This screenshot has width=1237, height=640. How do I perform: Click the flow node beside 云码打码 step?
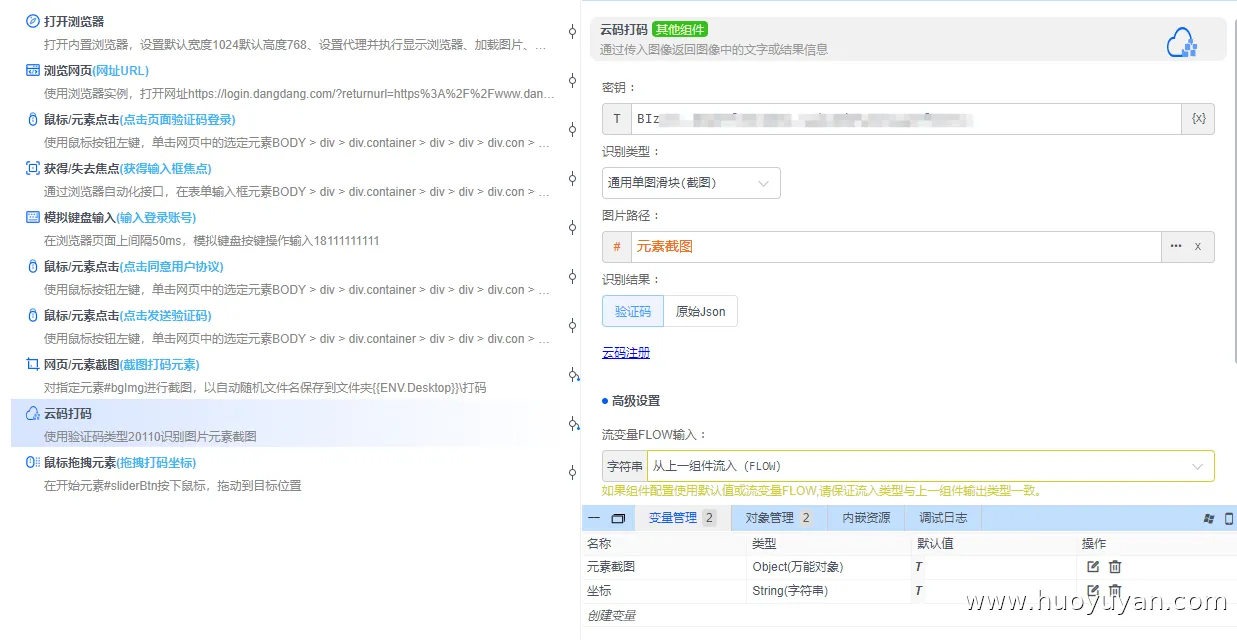(572, 424)
